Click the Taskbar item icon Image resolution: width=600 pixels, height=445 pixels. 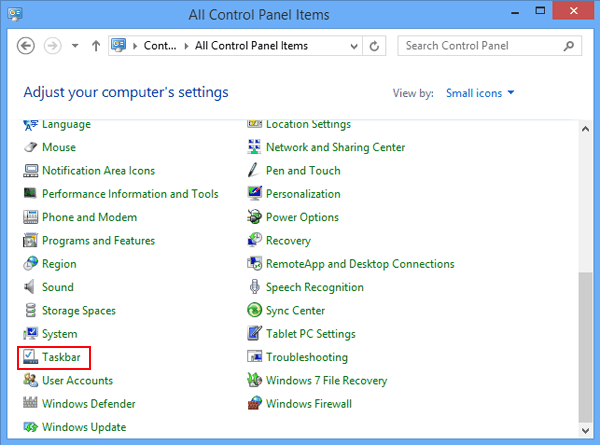[31, 357]
